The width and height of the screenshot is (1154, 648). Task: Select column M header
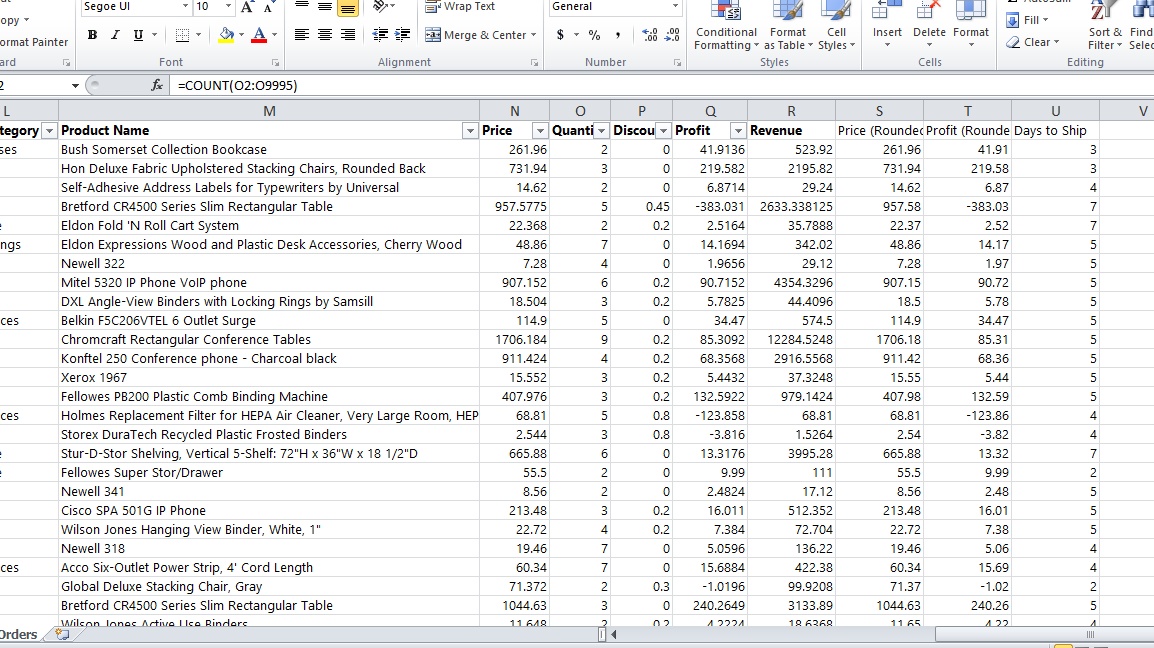pos(269,111)
